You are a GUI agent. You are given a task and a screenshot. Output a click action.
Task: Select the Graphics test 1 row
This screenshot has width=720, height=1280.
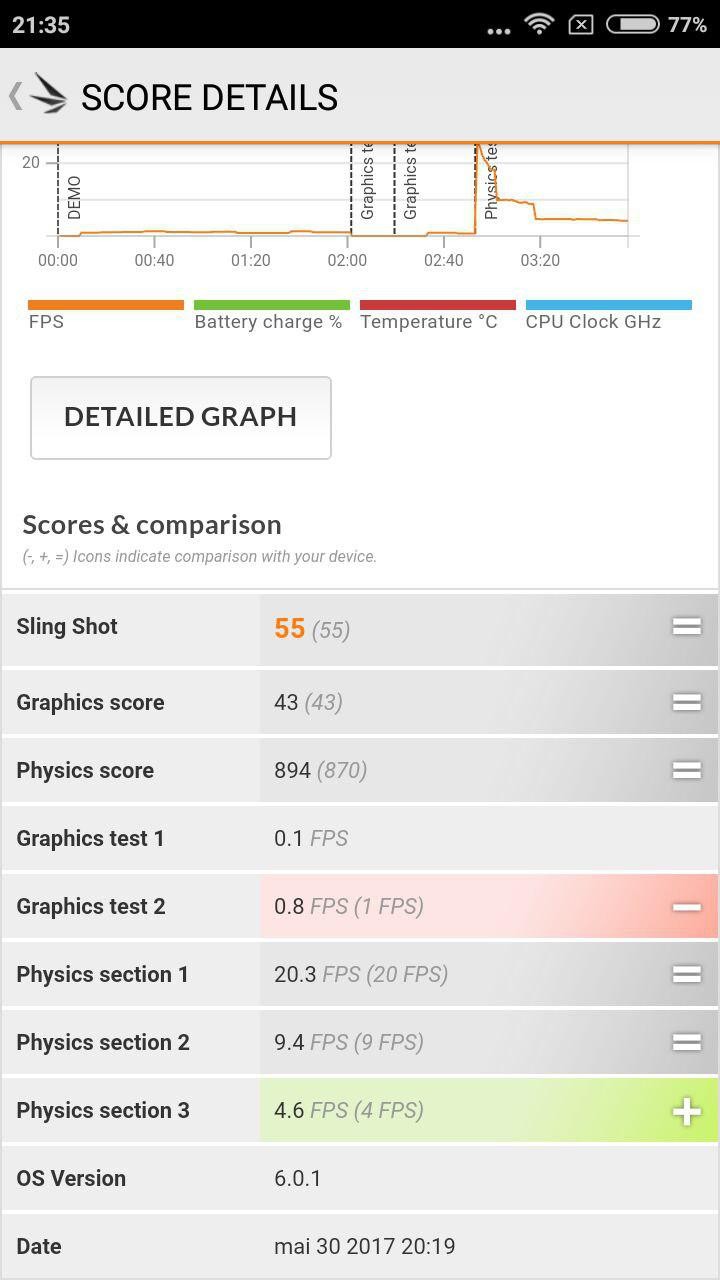[360, 838]
